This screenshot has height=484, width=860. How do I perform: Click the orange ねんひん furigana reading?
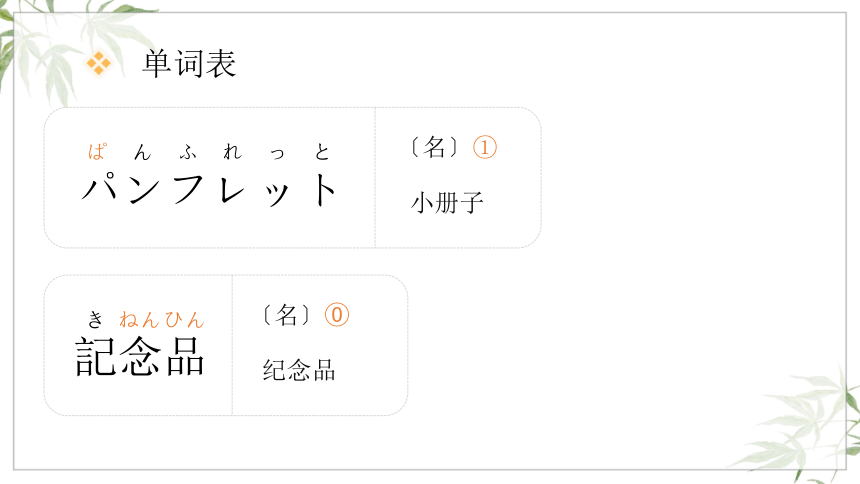point(162,319)
